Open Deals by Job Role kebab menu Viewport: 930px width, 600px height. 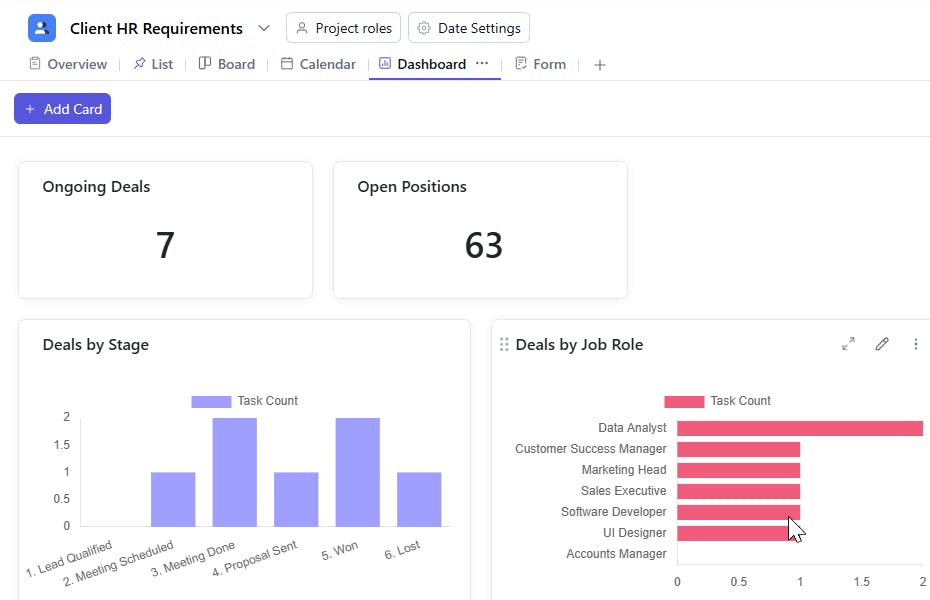pos(916,344)
